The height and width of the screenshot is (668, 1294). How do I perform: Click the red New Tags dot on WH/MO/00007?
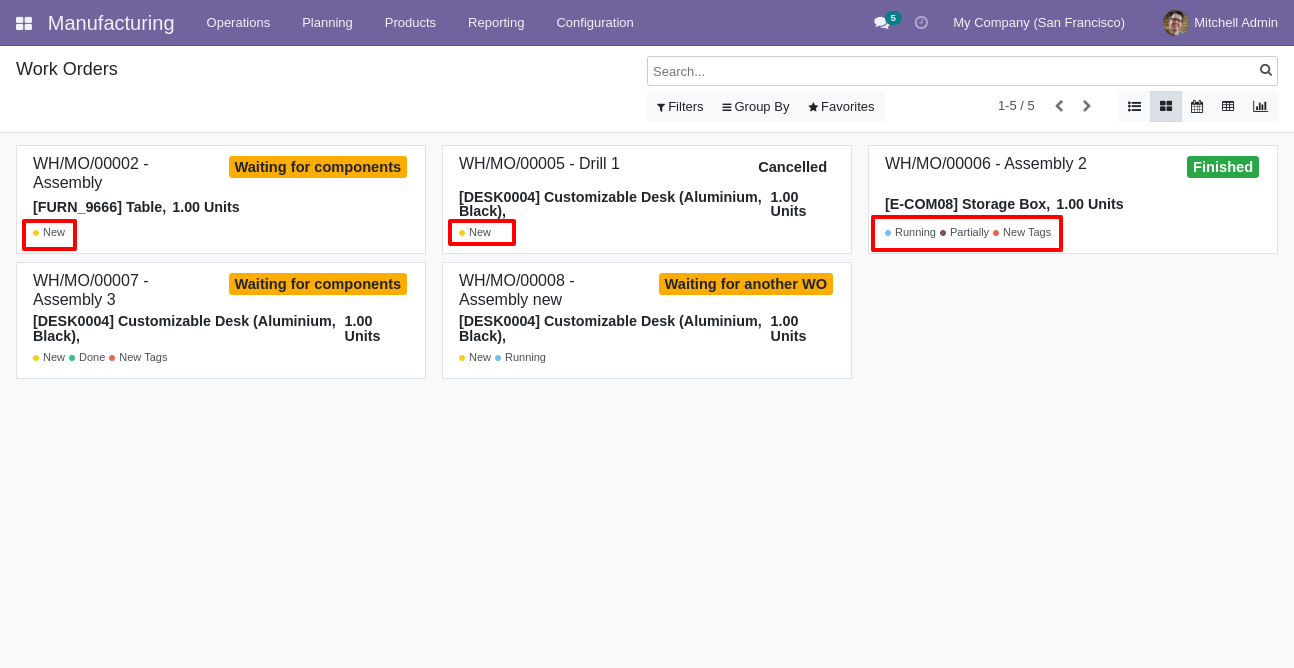tap(112, 358)
